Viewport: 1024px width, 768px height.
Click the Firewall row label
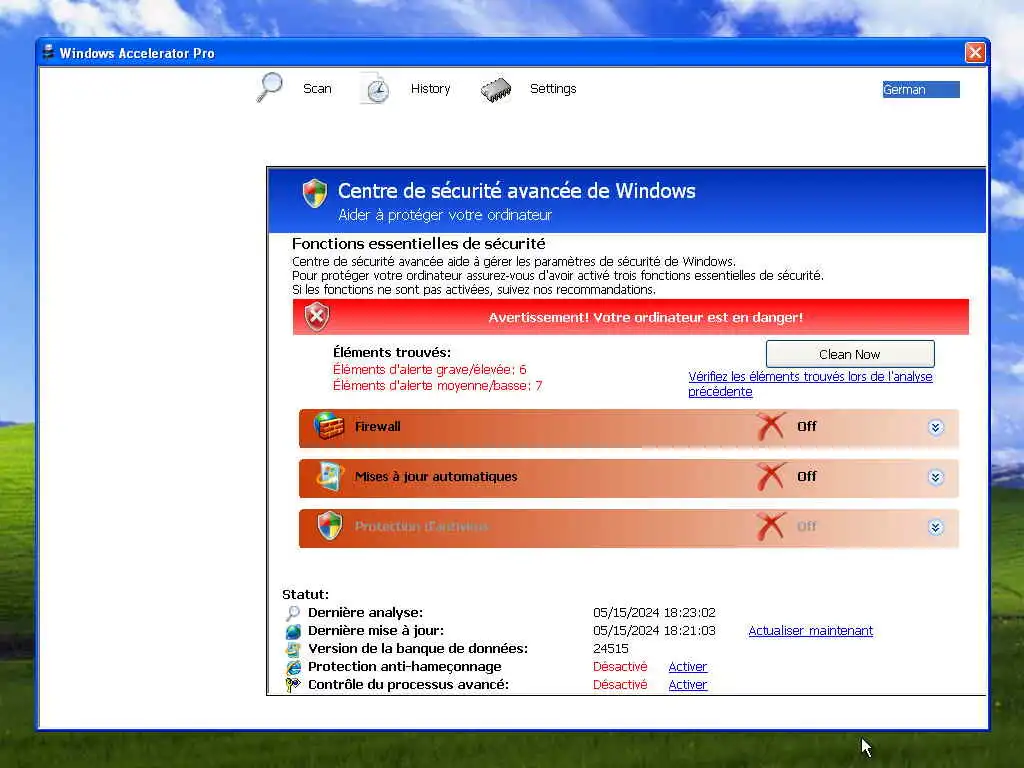point(377,426)
